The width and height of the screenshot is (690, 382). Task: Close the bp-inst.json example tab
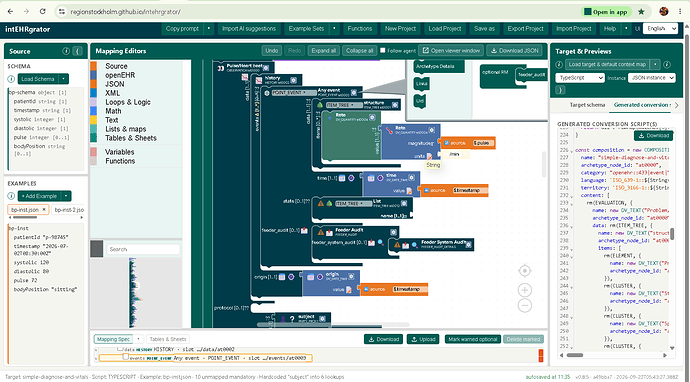(44, 210)
